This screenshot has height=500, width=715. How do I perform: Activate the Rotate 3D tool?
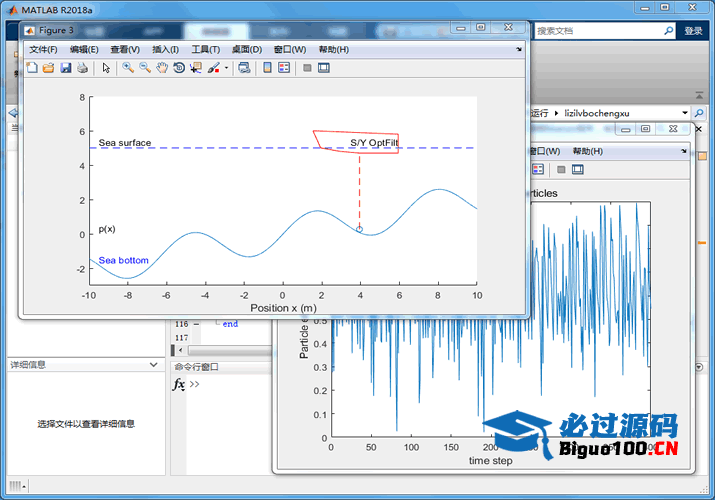178,68
